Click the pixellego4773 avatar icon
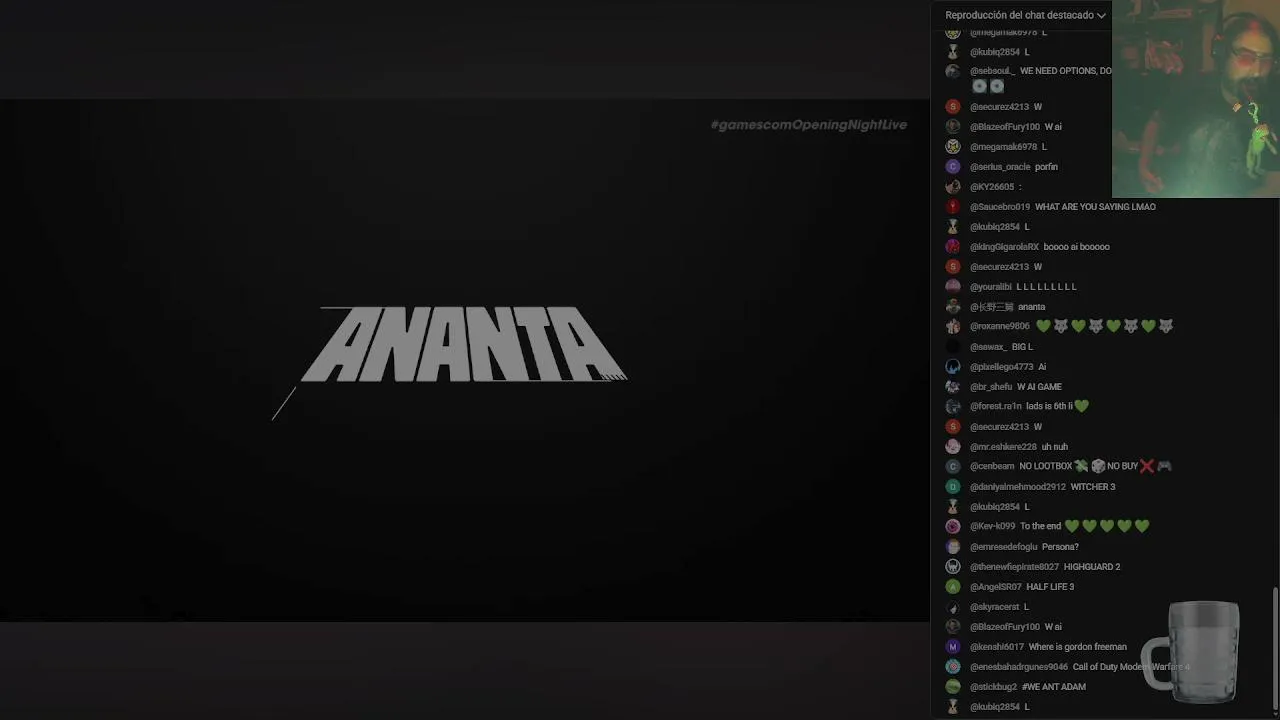This screenshot has width=1280, height=720. (953, 367)
